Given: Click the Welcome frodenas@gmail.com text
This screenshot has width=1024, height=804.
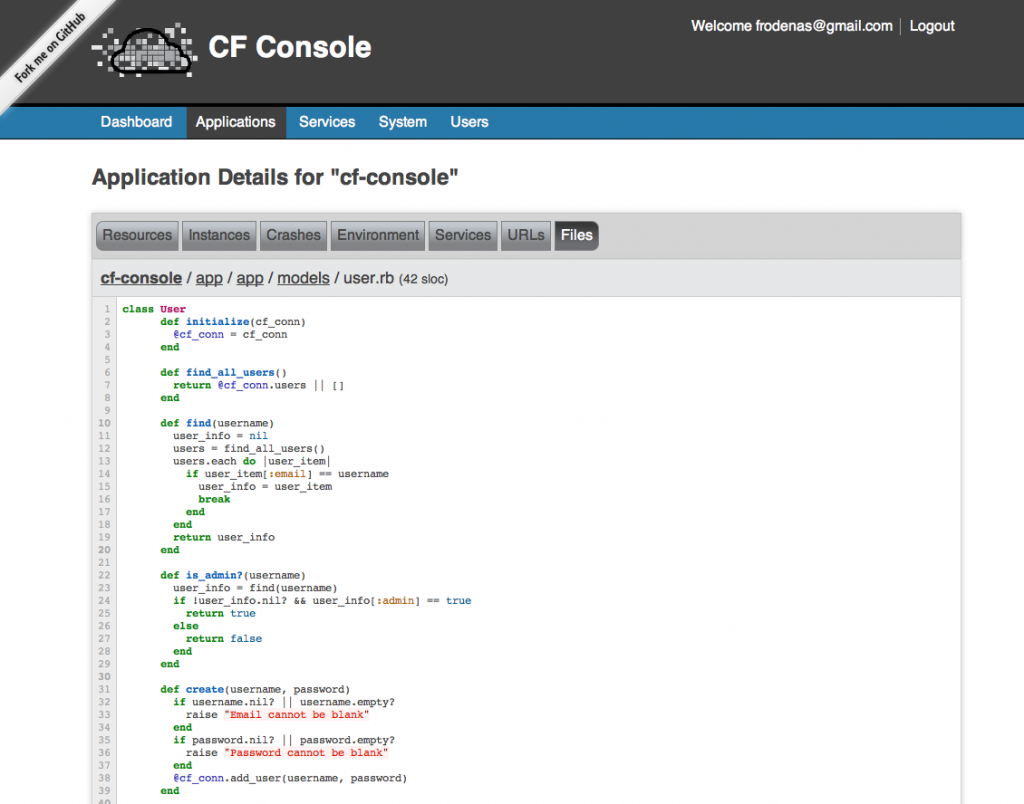Looking at the screenshot, I should (792, 26).
